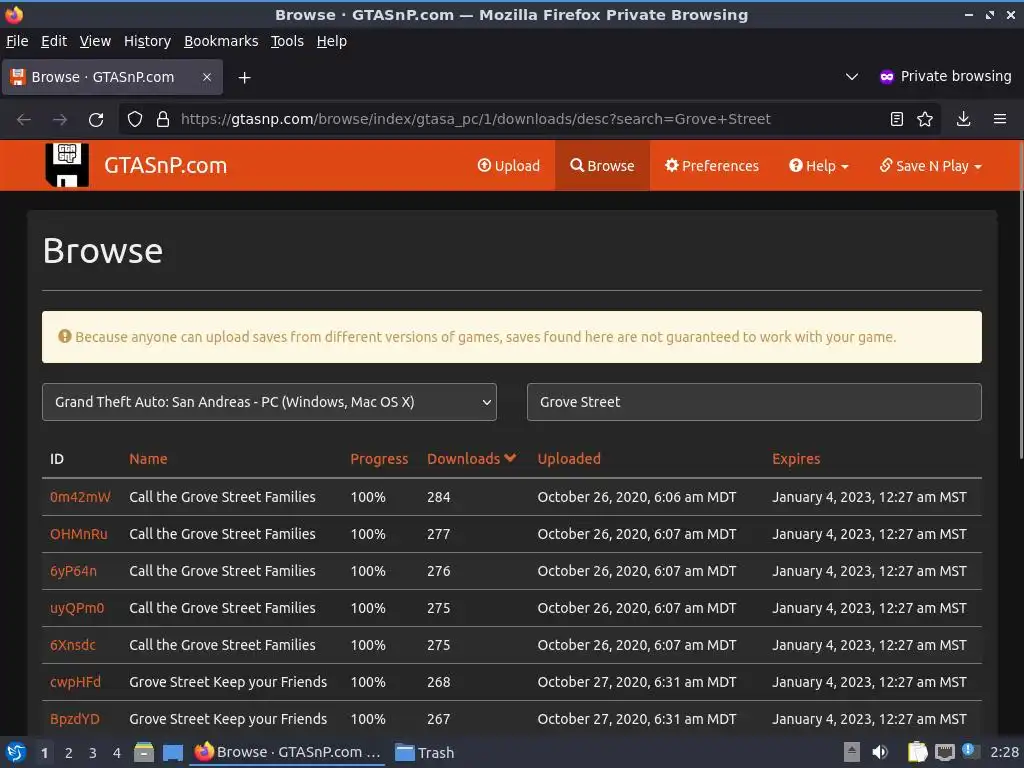Screen dimensions: 1024x768
Task: Open the volume control in tray
Action: [x=880, y=752]
